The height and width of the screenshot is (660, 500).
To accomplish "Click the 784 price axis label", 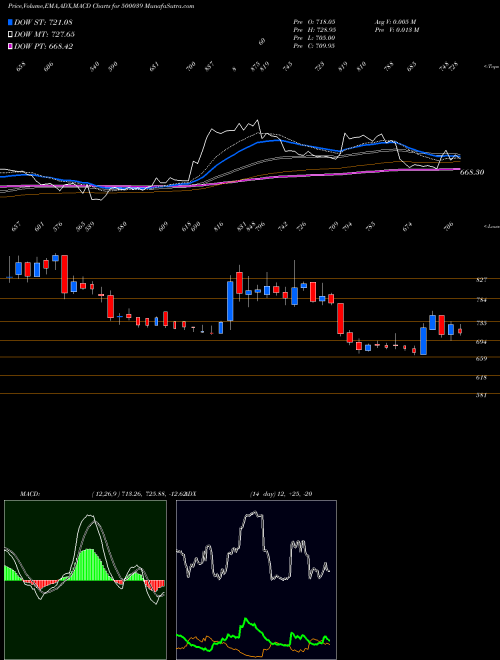I will [482, 300].
